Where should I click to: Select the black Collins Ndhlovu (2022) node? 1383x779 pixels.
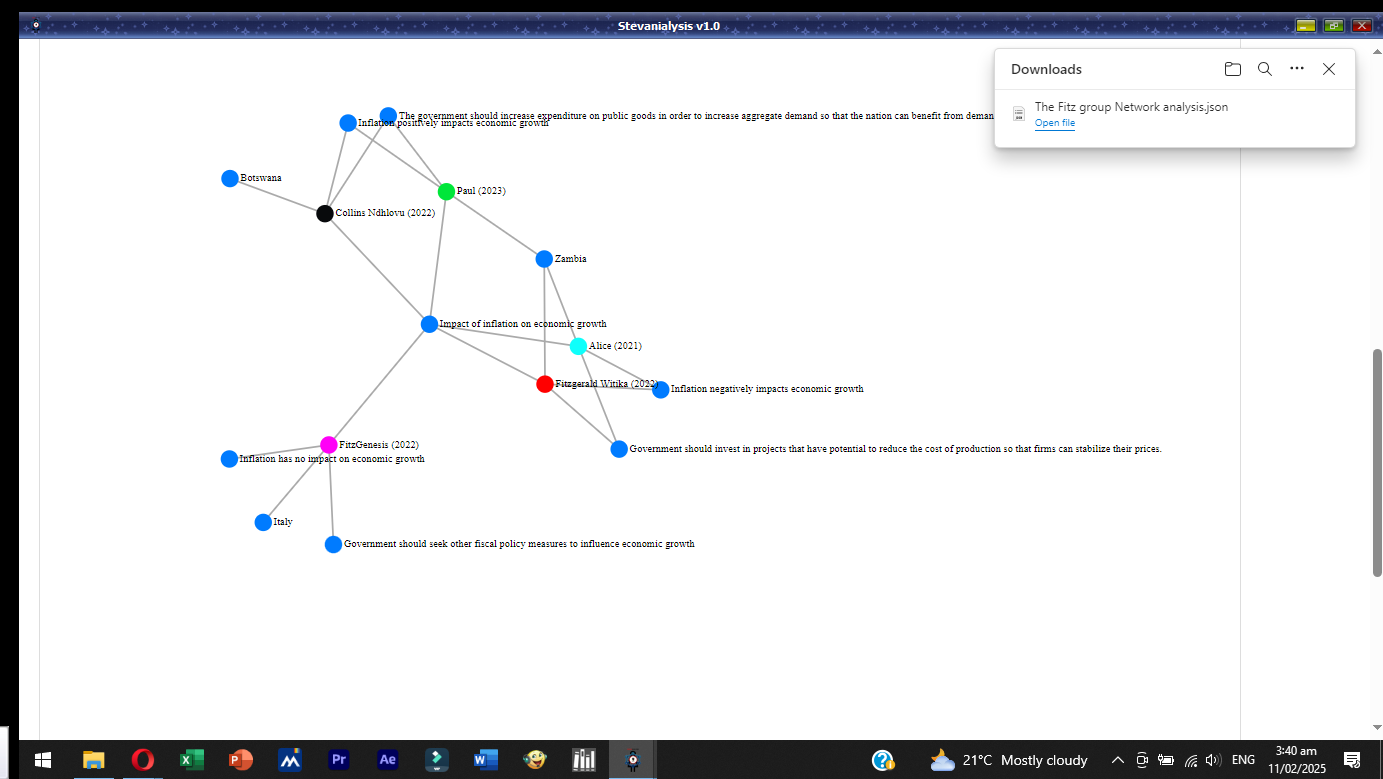coord(325,213)
